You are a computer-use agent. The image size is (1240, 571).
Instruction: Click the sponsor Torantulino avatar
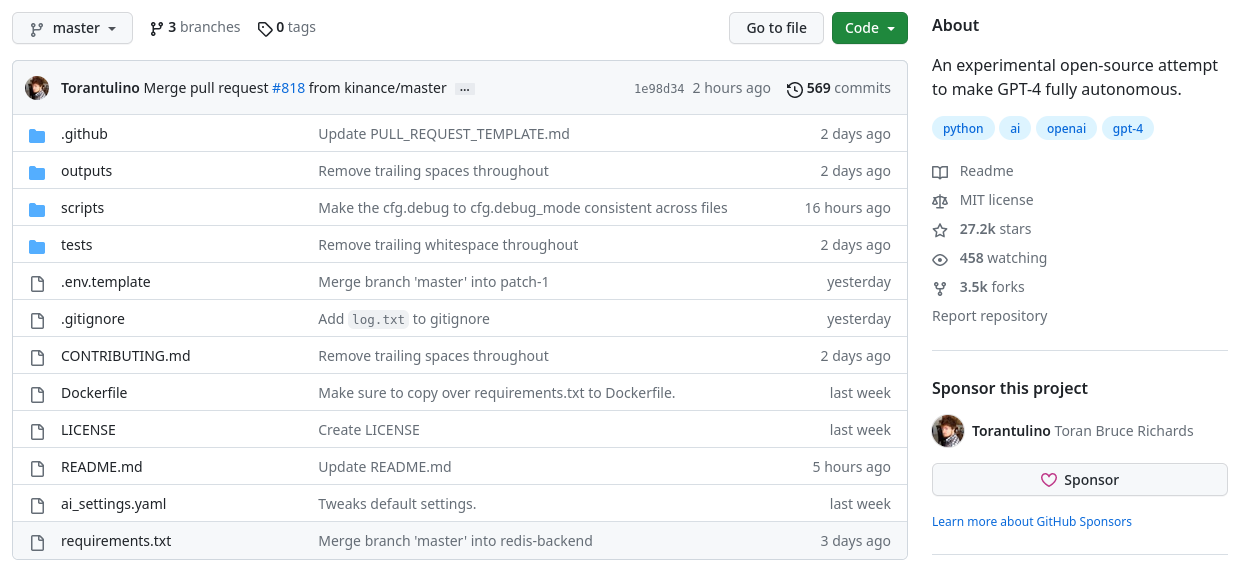(948, 431)
